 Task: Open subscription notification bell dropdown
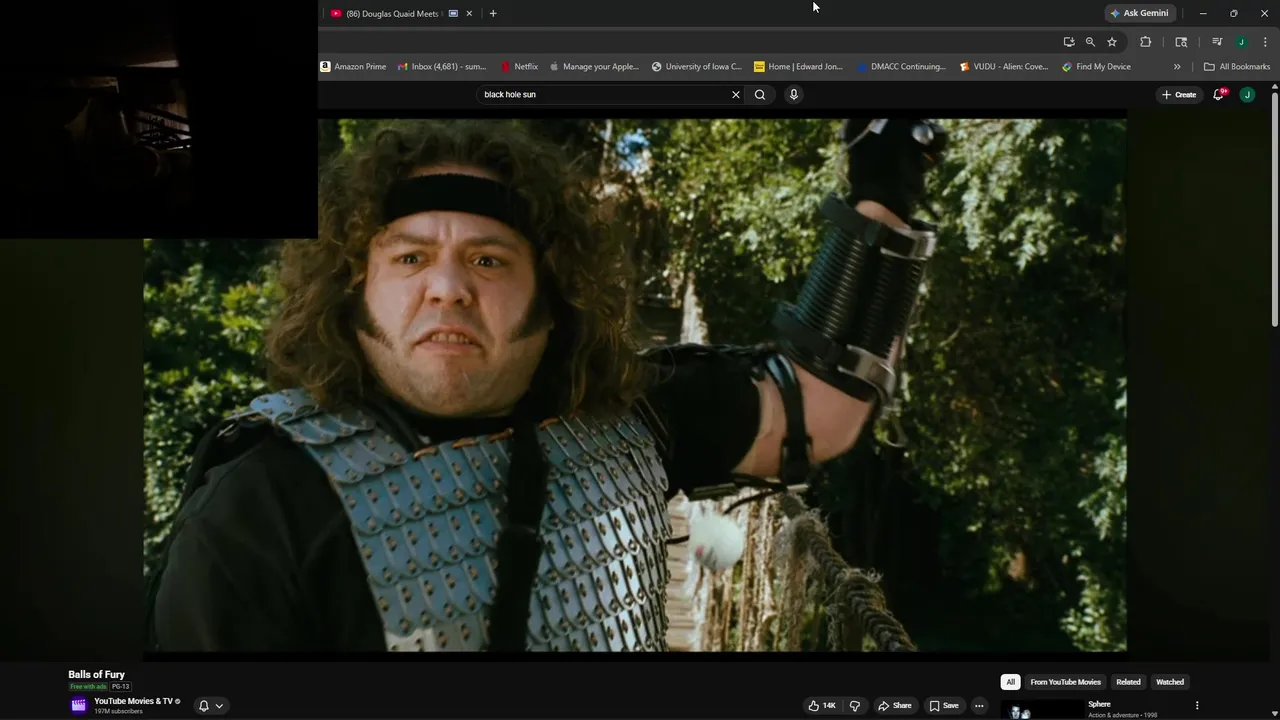pos(211,706)
